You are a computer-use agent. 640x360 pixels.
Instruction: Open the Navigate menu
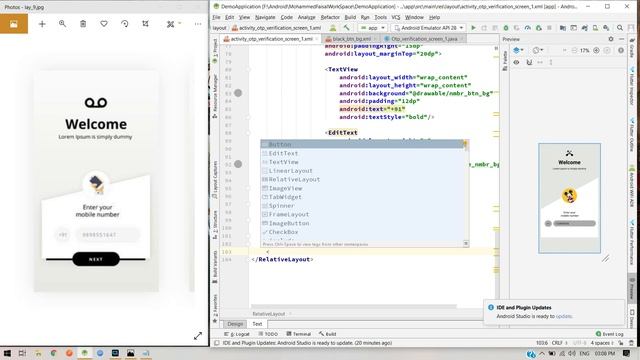[265, 17]
